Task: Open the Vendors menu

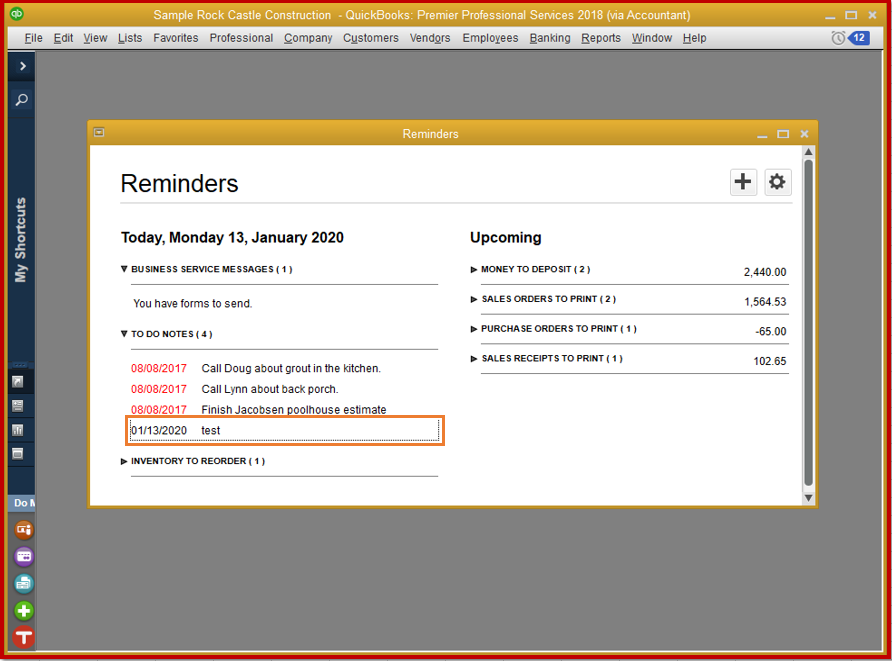Action: point(430,38)
